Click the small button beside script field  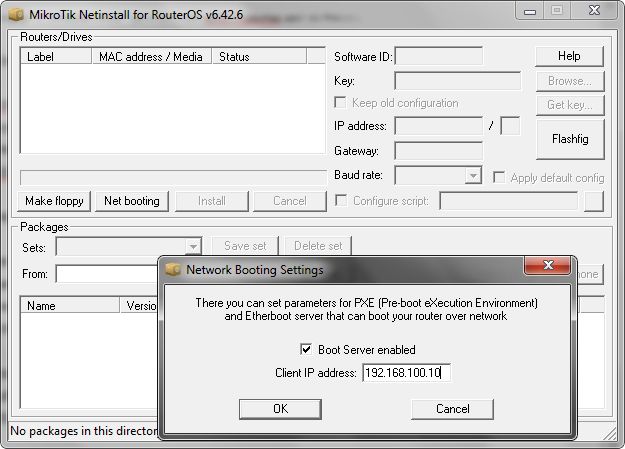[594, 201]
